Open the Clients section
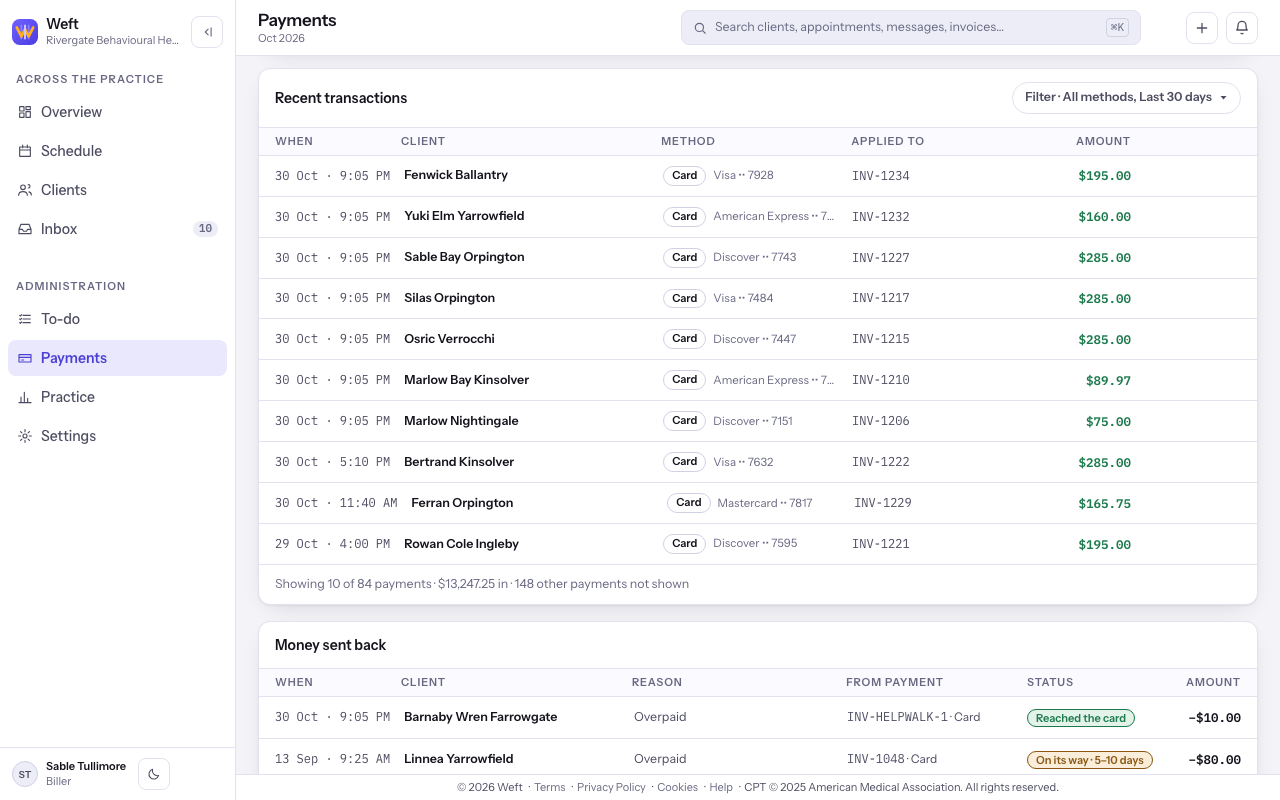Image resolution: width=1280 pixels, height=800 pixels. (117, 190)
